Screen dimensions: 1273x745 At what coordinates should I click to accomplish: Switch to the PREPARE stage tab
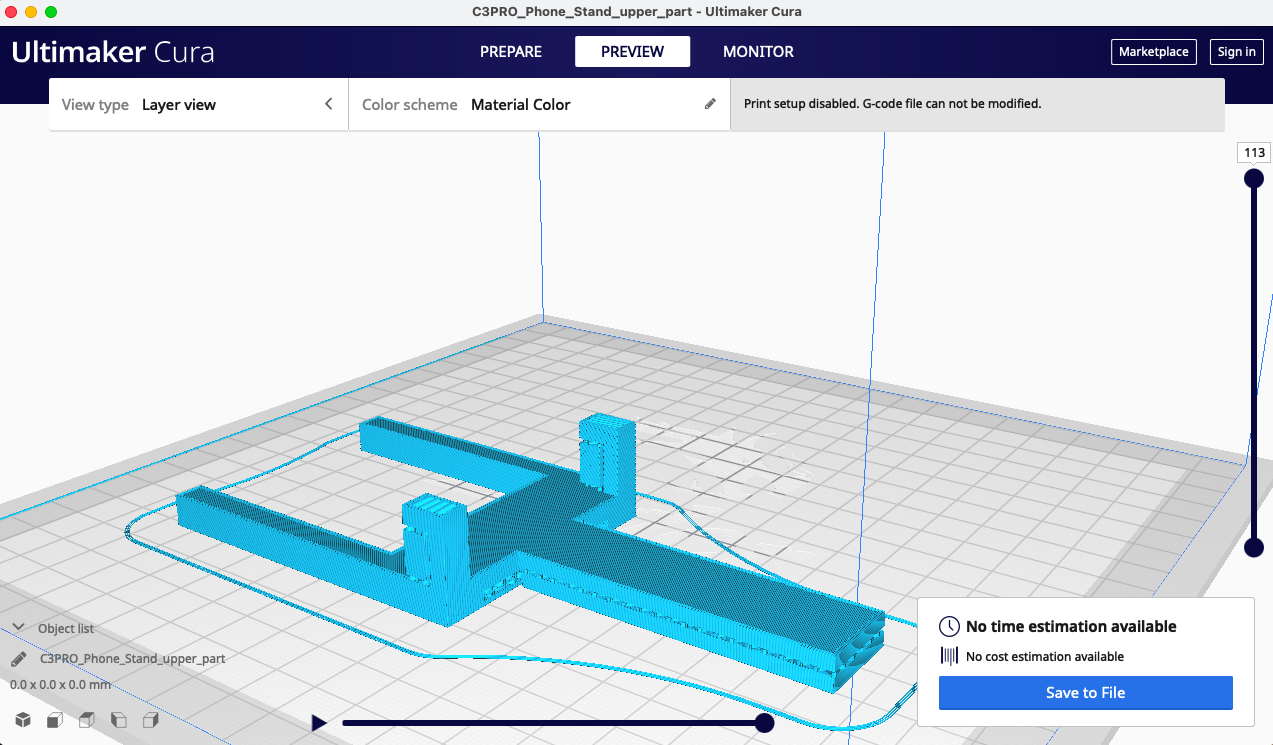[x=510, y=52]
